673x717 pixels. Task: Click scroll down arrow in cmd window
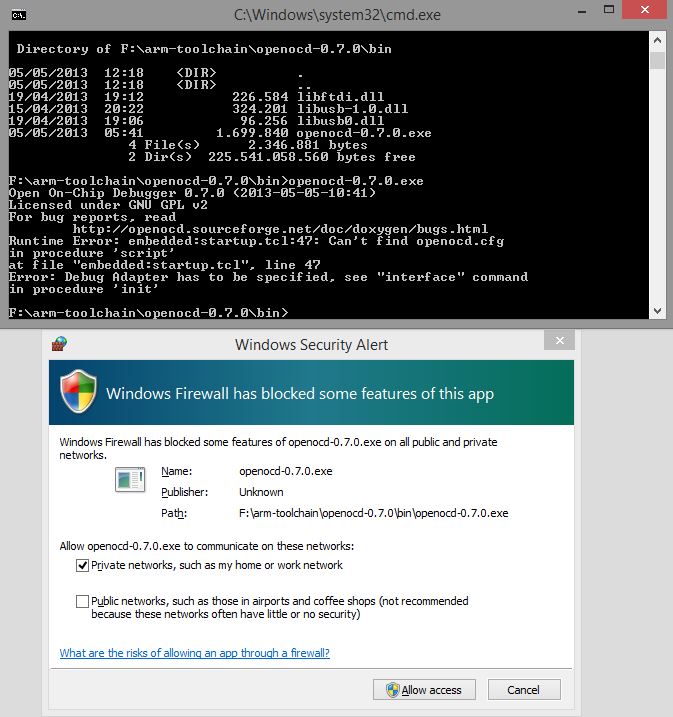657,311
